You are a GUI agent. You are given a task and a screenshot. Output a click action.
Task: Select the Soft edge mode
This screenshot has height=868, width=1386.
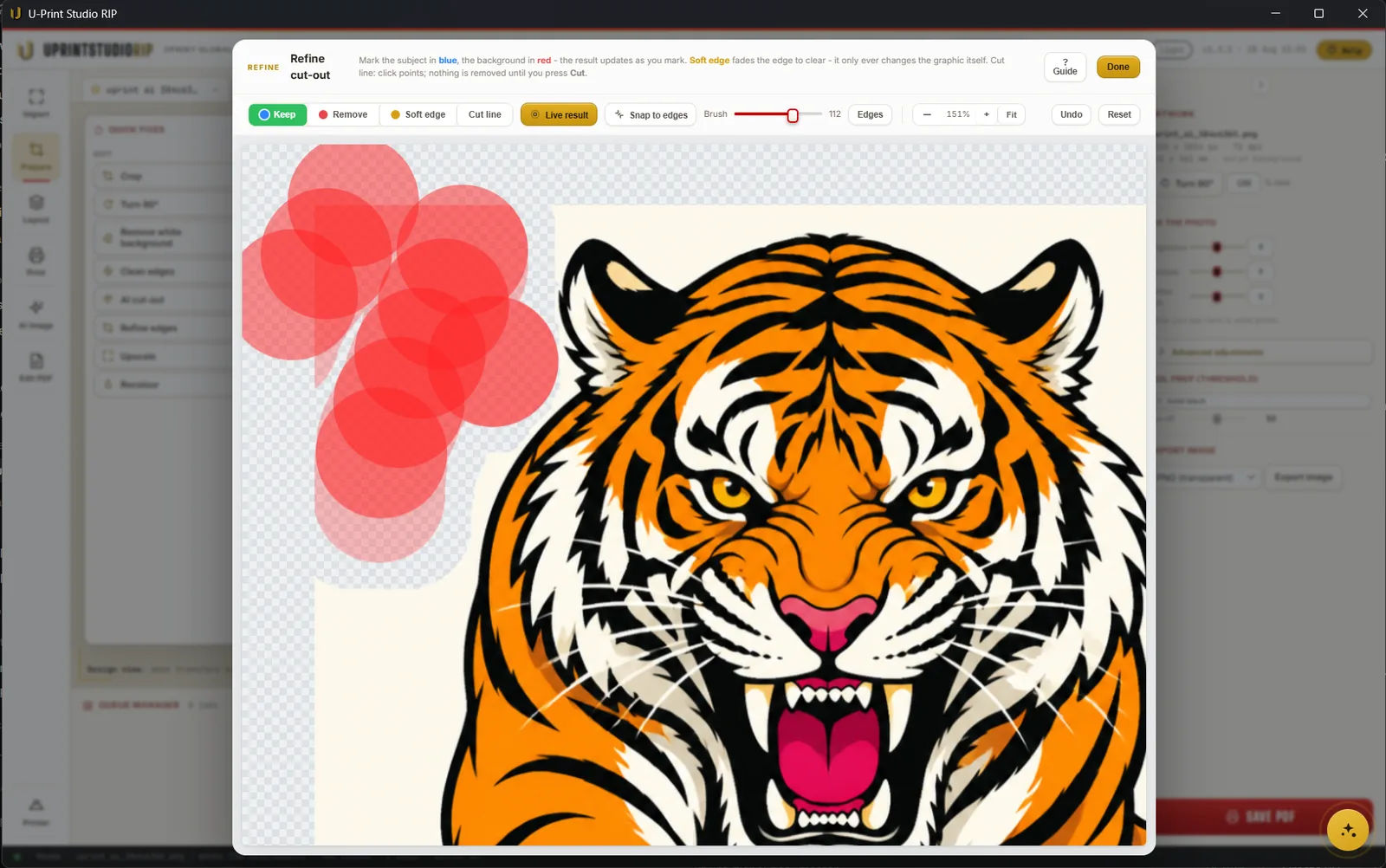tap(418, 114)
